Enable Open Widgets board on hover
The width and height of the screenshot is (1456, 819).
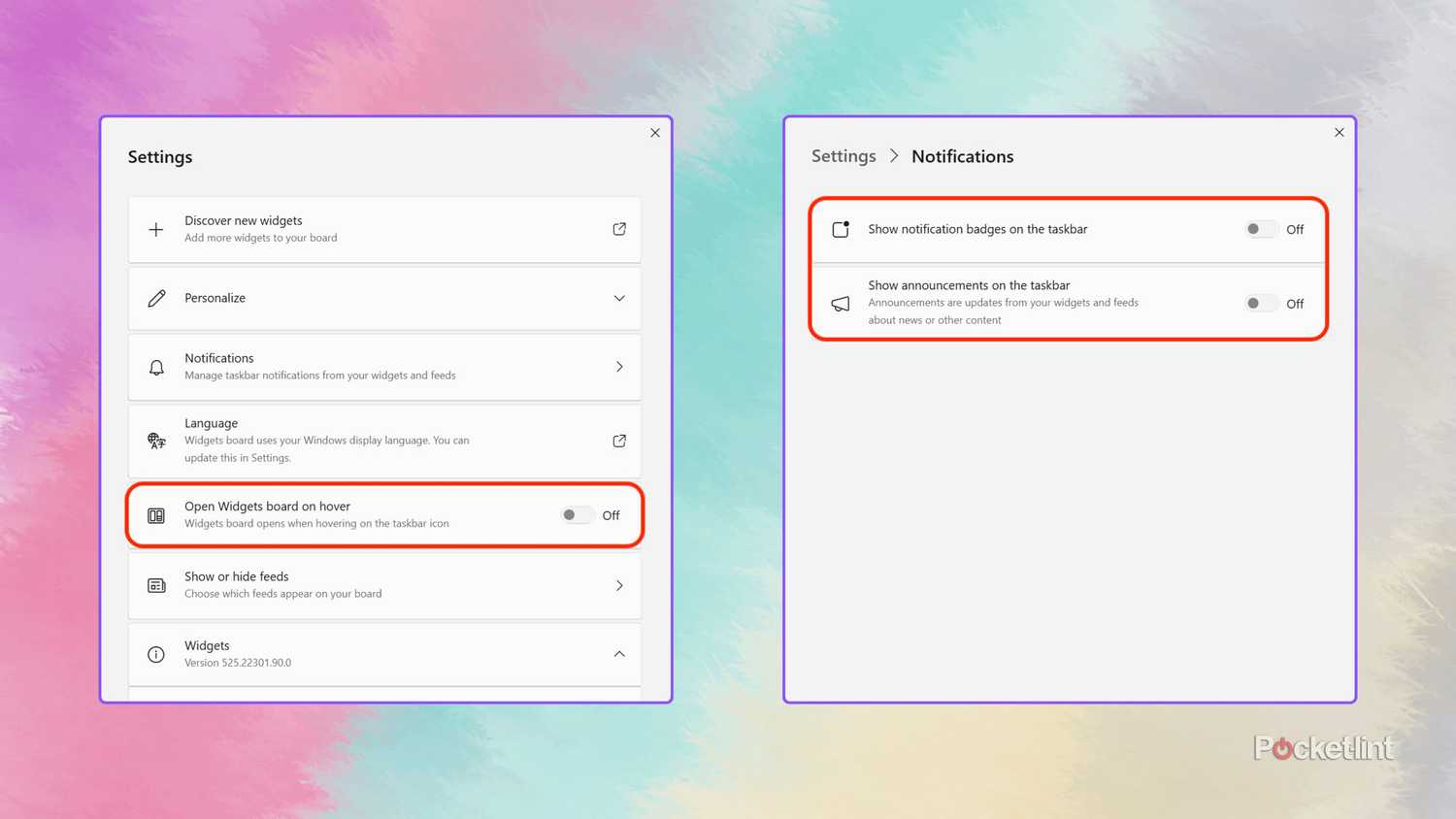(x=575, y=515)
